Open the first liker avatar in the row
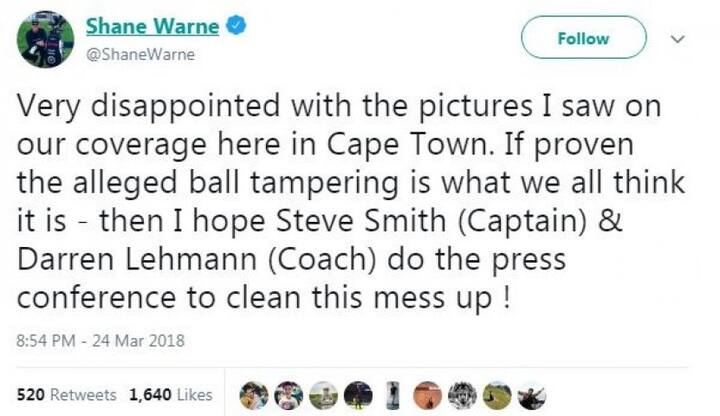This screenshot has height=416, width=720. 254,395
